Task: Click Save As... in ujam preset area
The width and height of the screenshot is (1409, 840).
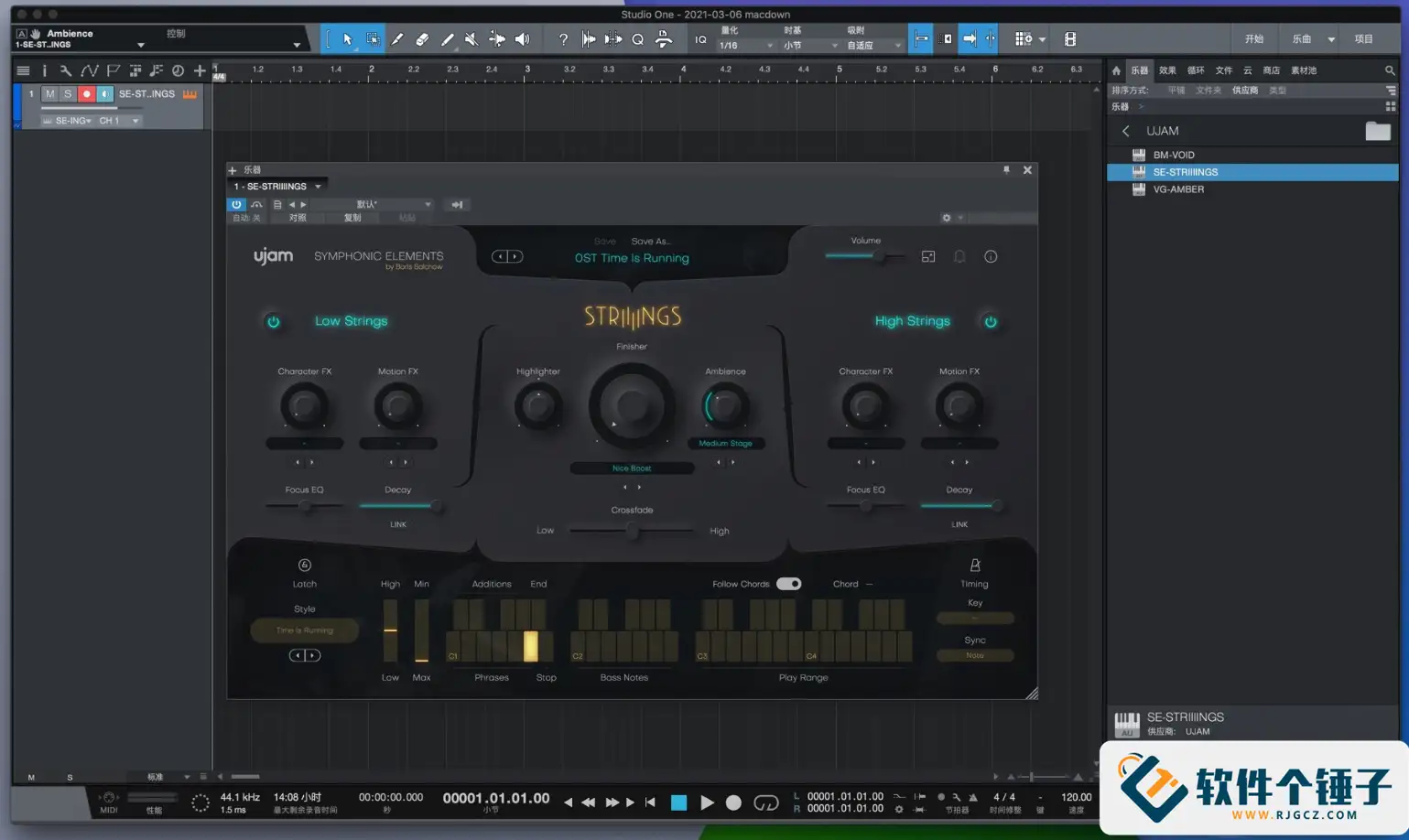Action: [651, 242]
